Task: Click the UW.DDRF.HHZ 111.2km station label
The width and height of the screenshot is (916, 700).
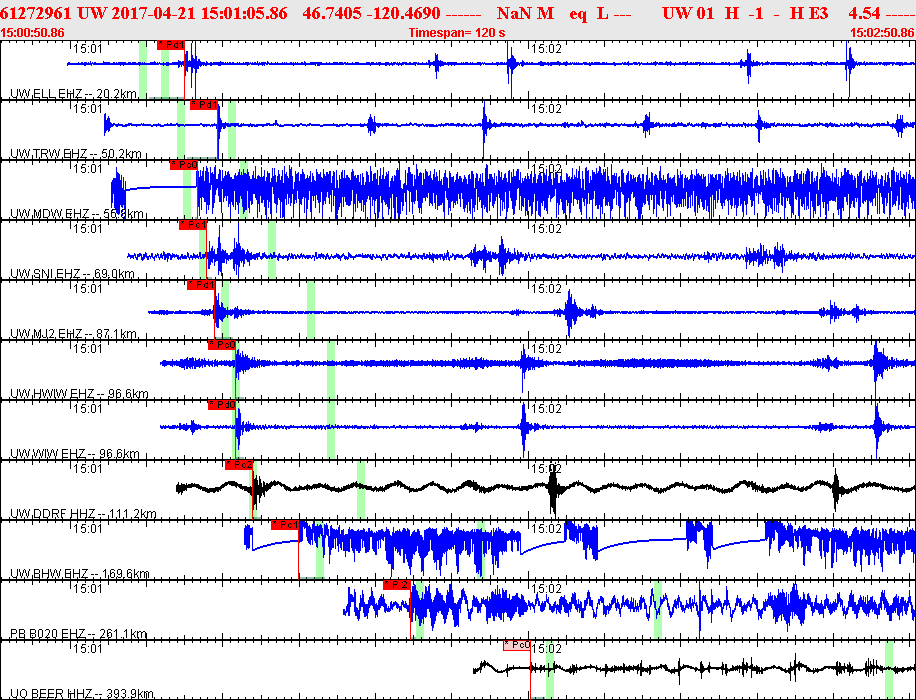Action: pyautogui.click(x=82, y=514)
